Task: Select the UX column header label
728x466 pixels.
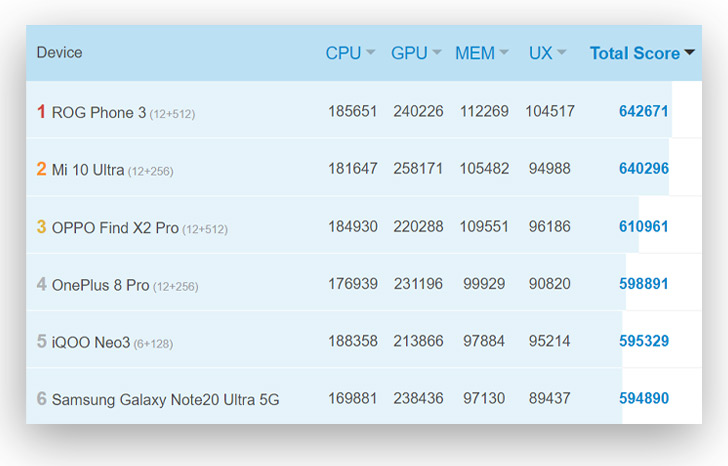Action: tap(540, 53)
